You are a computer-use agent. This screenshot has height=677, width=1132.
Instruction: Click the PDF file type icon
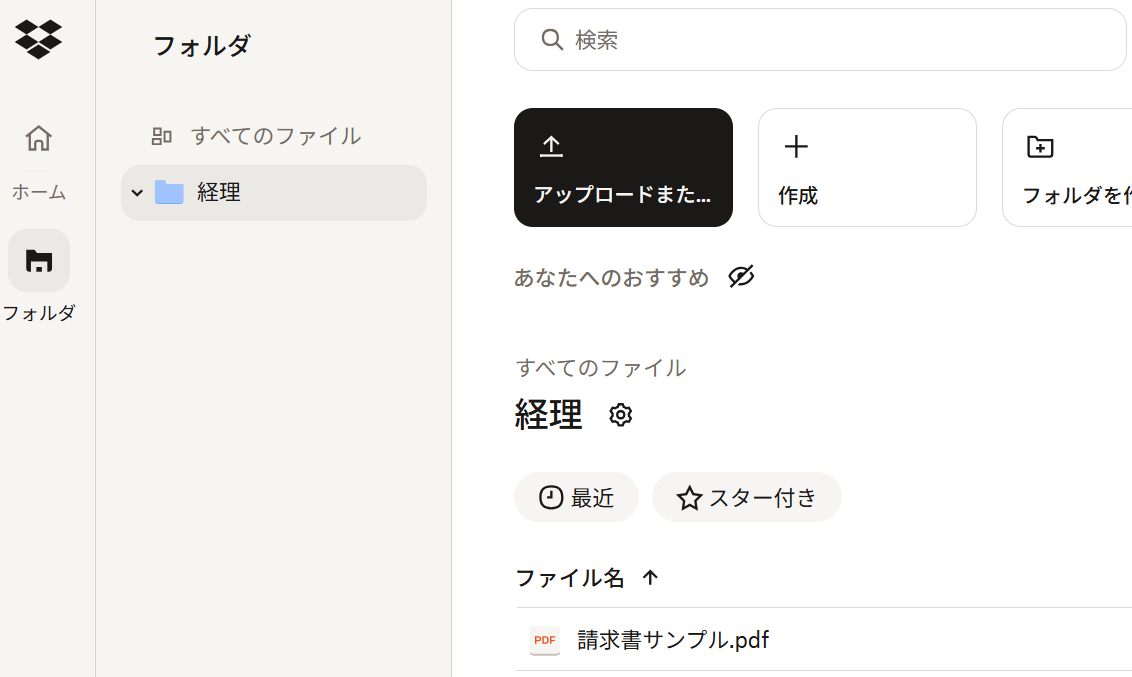click(x=545, y=640)
